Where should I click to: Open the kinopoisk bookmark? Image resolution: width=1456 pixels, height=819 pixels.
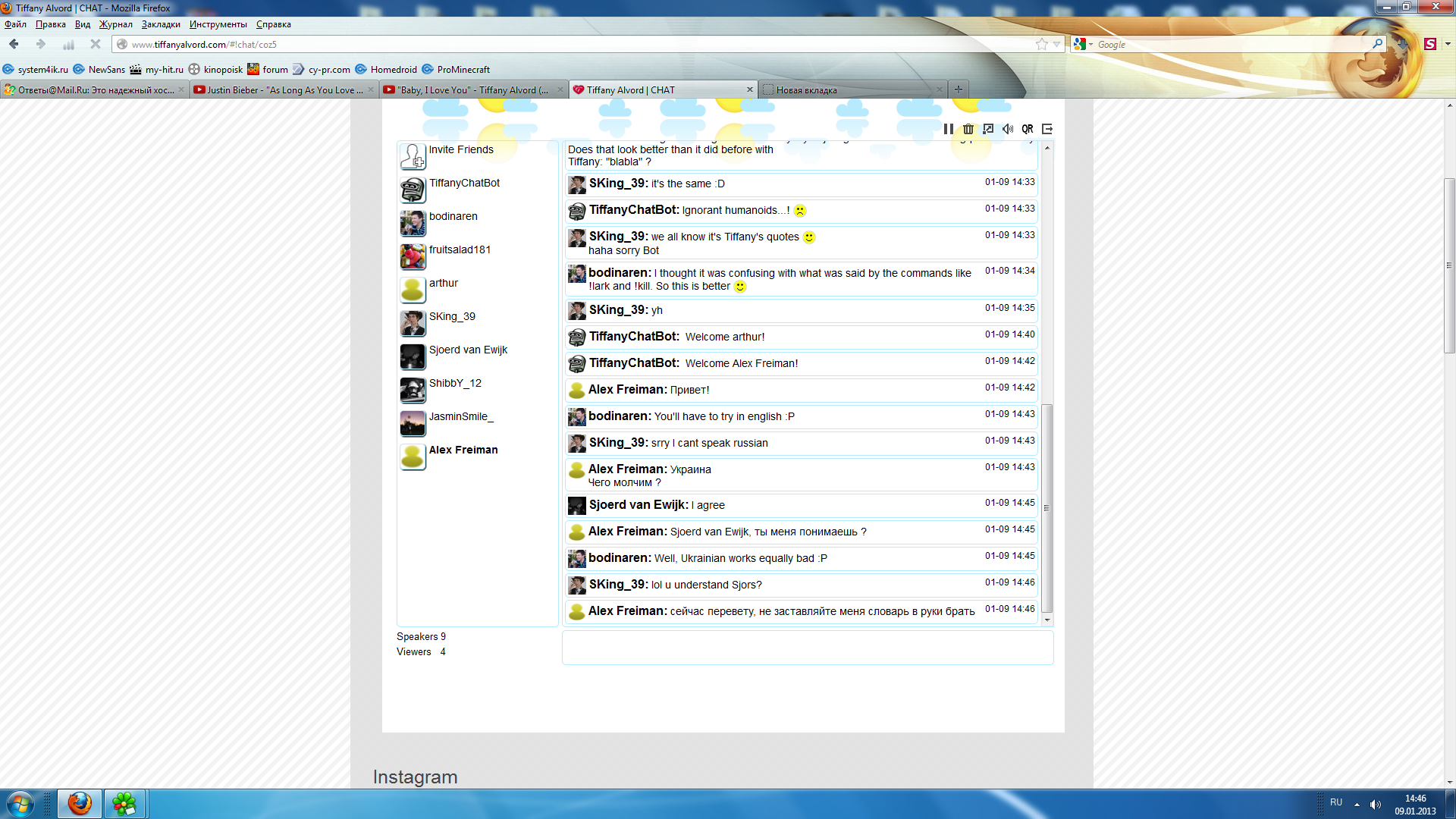[216, 69]
